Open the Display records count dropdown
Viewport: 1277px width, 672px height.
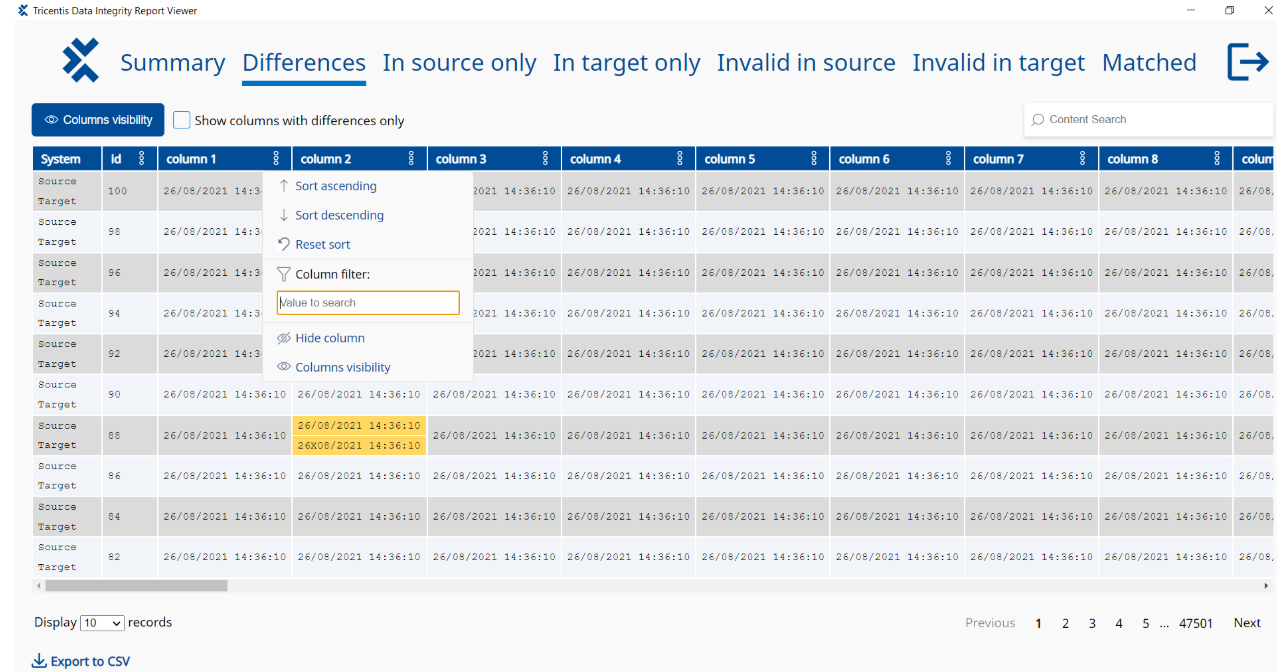click(x=102, y=623)
